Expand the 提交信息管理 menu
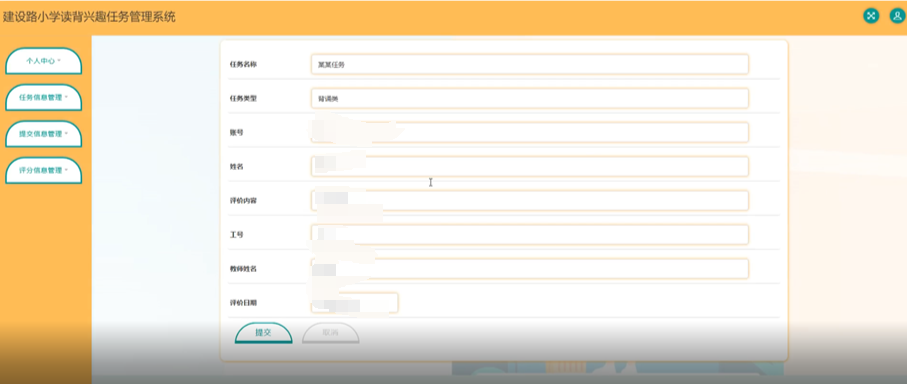This screenshot has height=384, width=907. coord(43,134)
